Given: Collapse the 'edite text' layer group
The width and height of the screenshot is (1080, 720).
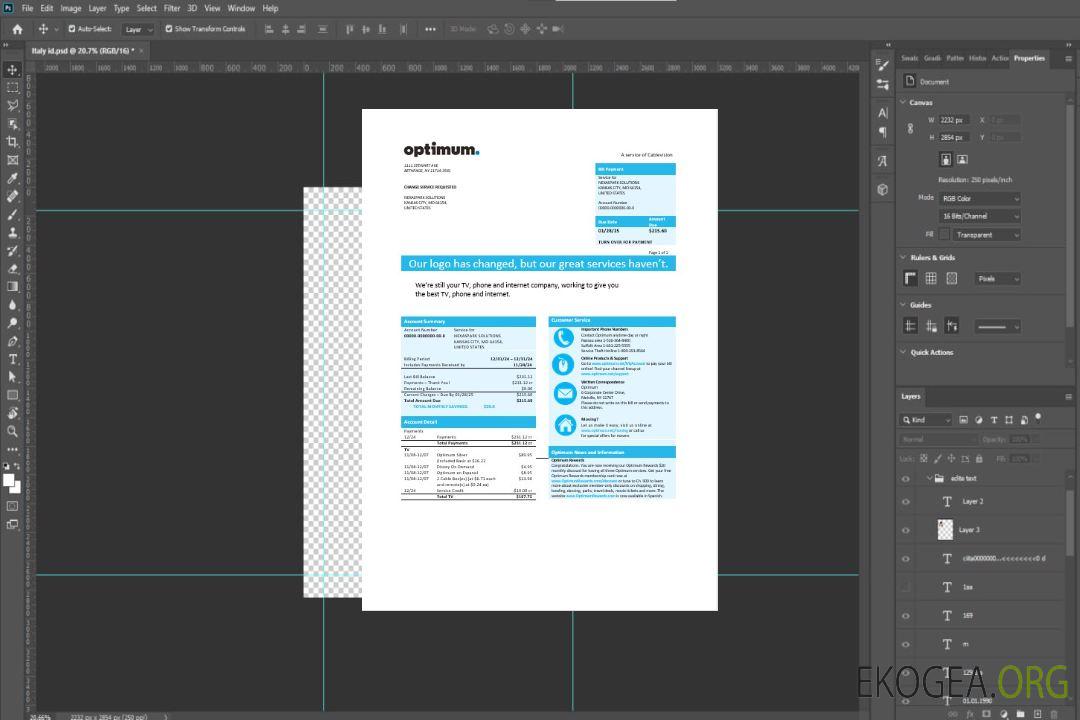Looking at the screenshot, I should (929, 478).
